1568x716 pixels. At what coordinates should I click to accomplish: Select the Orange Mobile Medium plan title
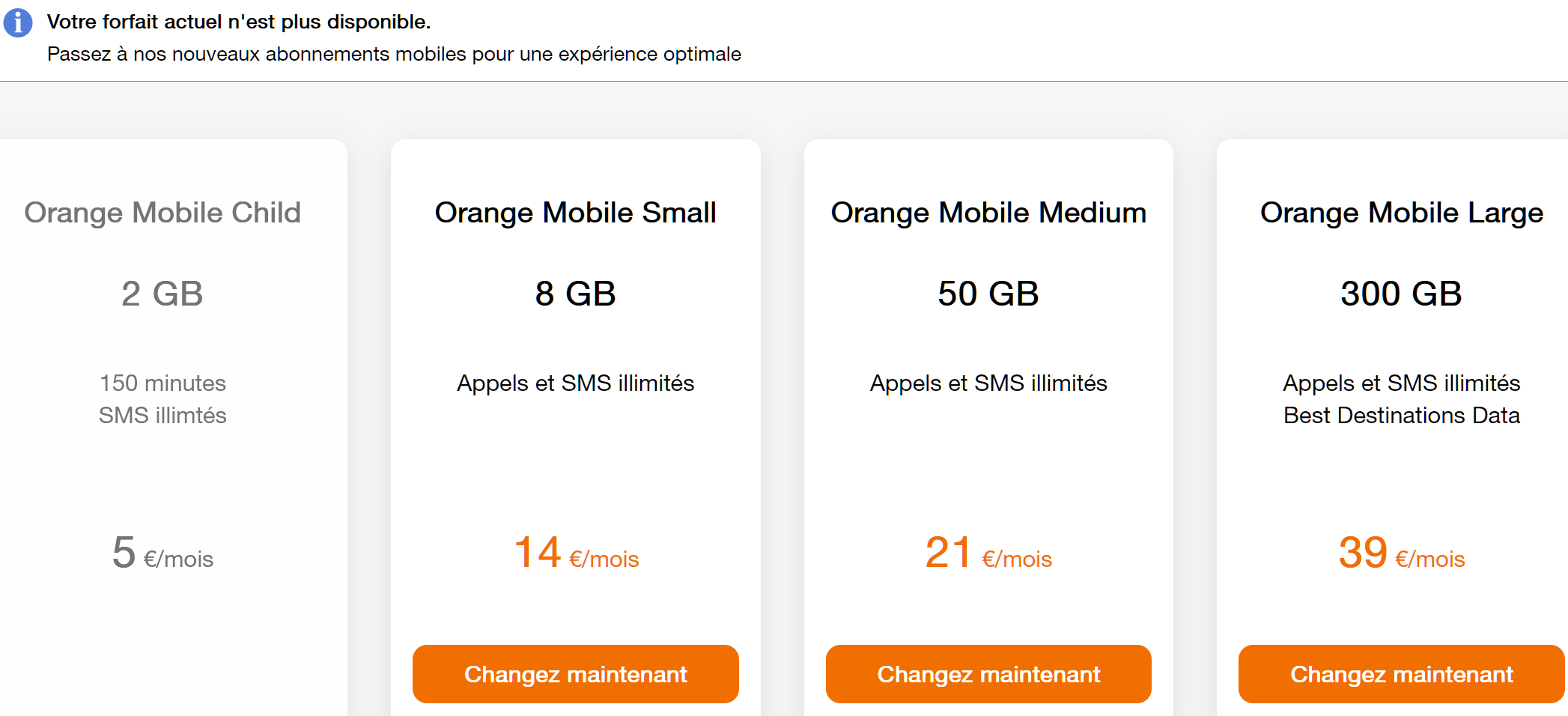[x=988, y=213]
